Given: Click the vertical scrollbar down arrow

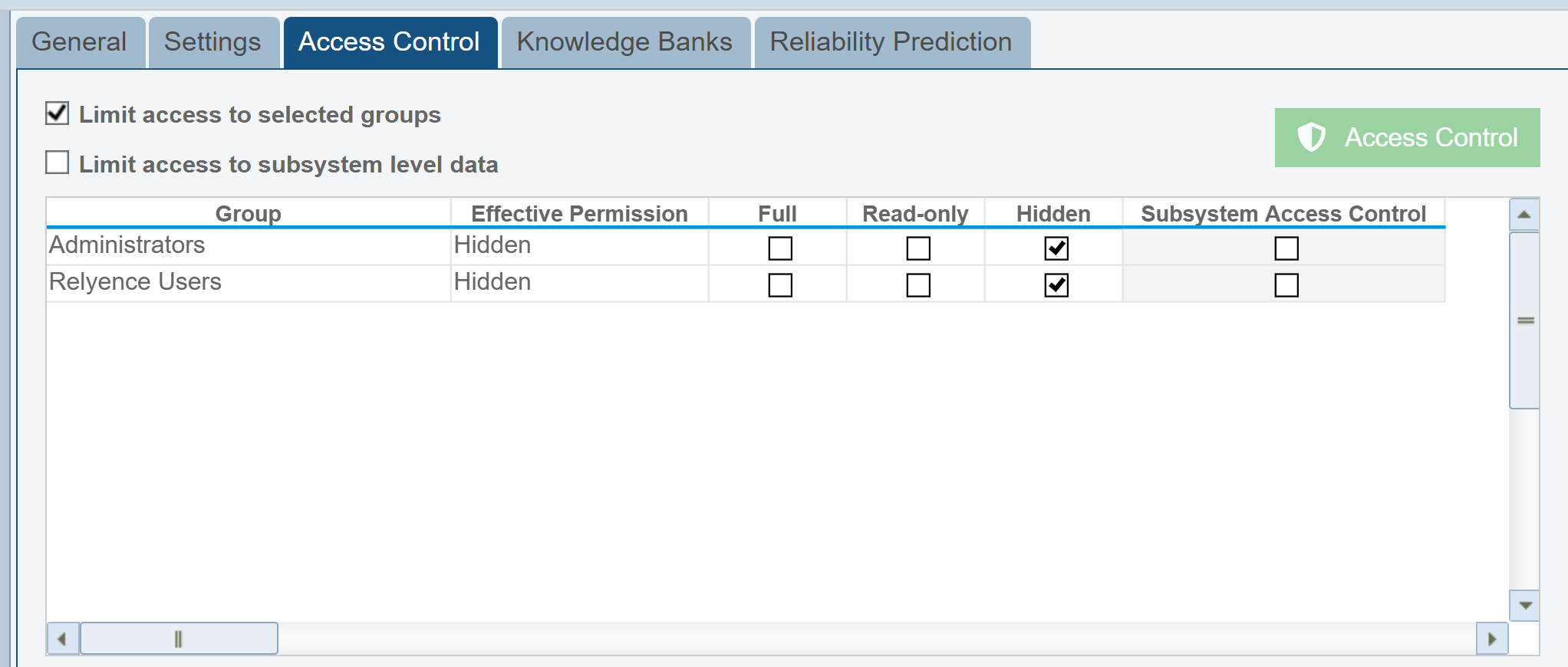Looking at the screenshot, I should click(x=1524, y=605).
